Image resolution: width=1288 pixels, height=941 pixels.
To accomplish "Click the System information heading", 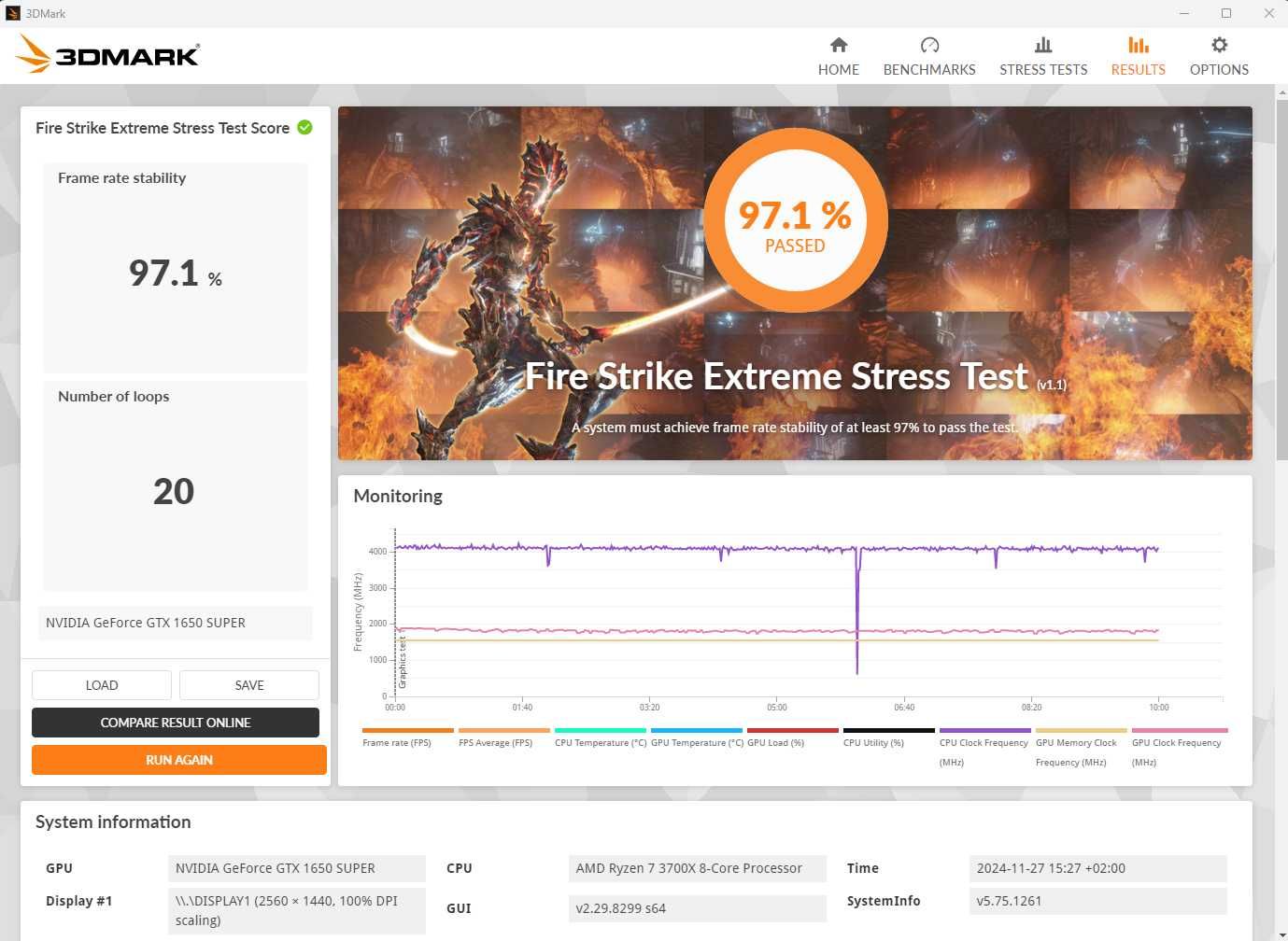I will click(113, 822).
